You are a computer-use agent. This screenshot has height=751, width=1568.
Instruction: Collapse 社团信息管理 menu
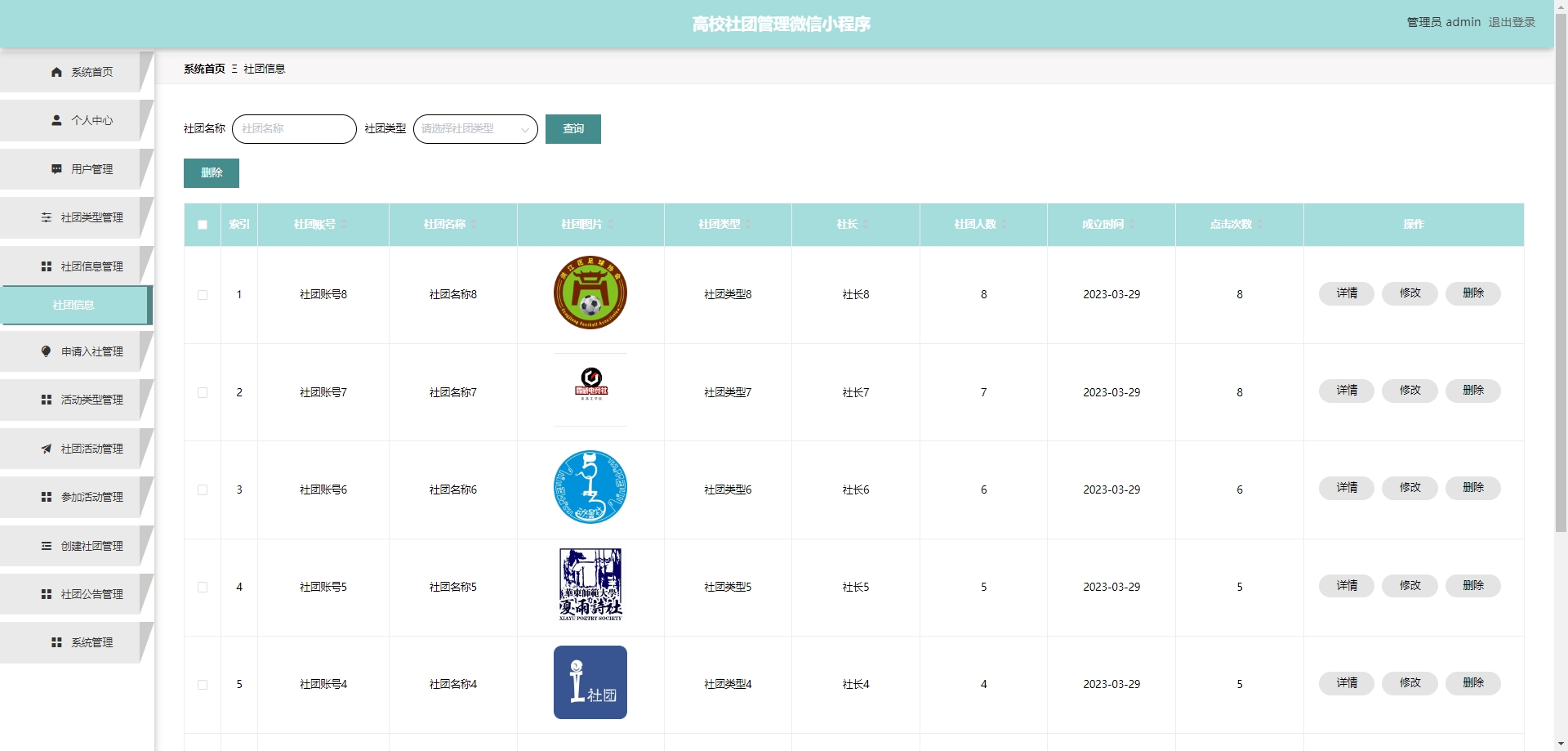76,266
